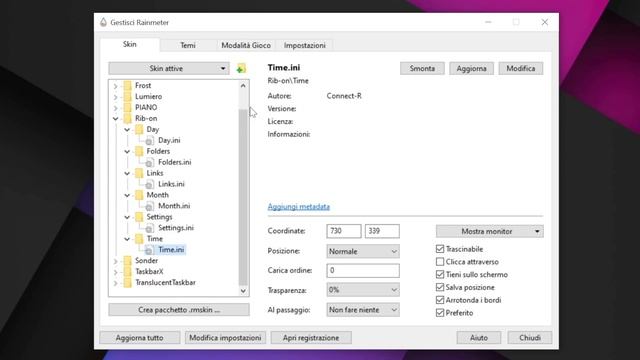
Task: Click the Day folder icon
Action: pyautogui.click(x=139, y=129)
